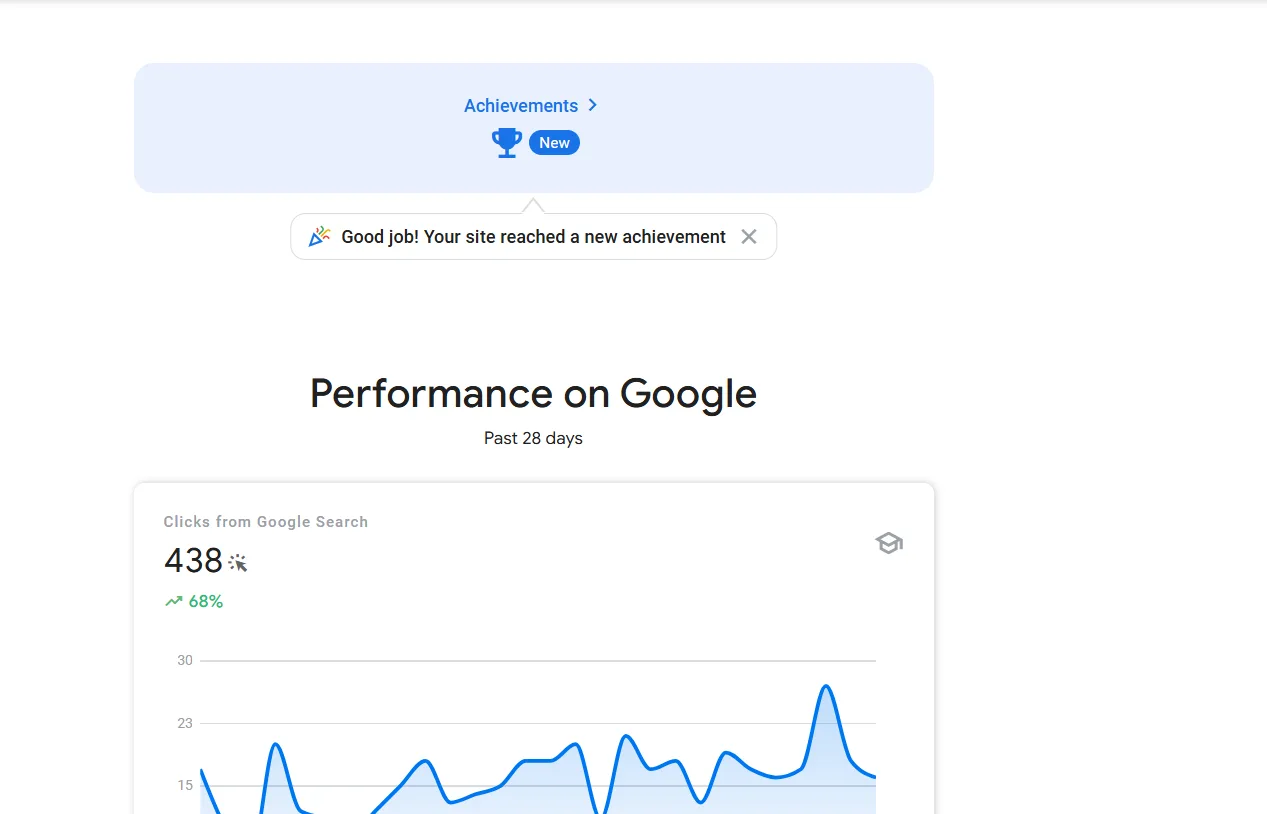Screen dimensions: 1267x814
Task: Click the clicks cursor icon beside 438
Action: click(x=238, y=563)
